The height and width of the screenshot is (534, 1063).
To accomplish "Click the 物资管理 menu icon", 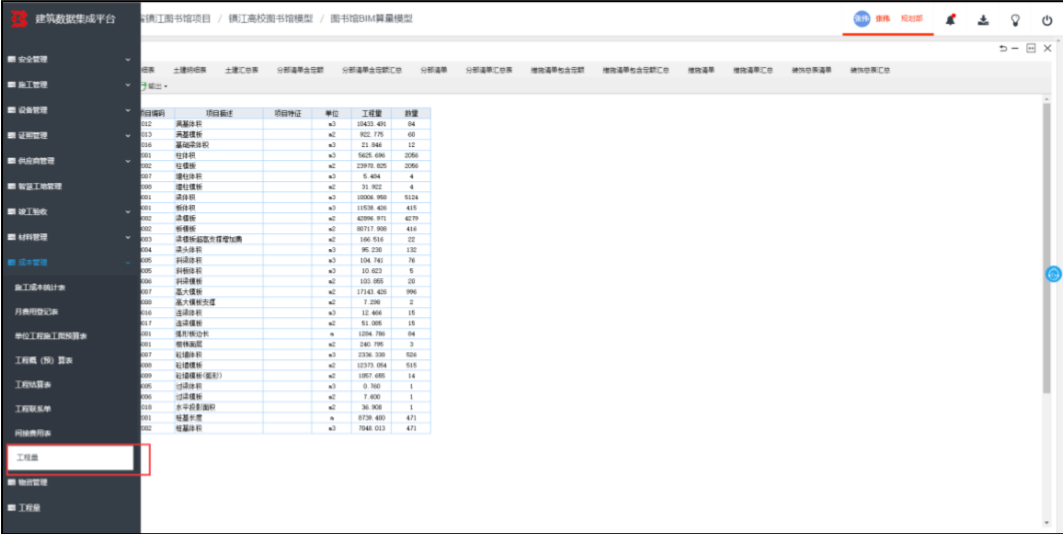I will pos(12,483).
